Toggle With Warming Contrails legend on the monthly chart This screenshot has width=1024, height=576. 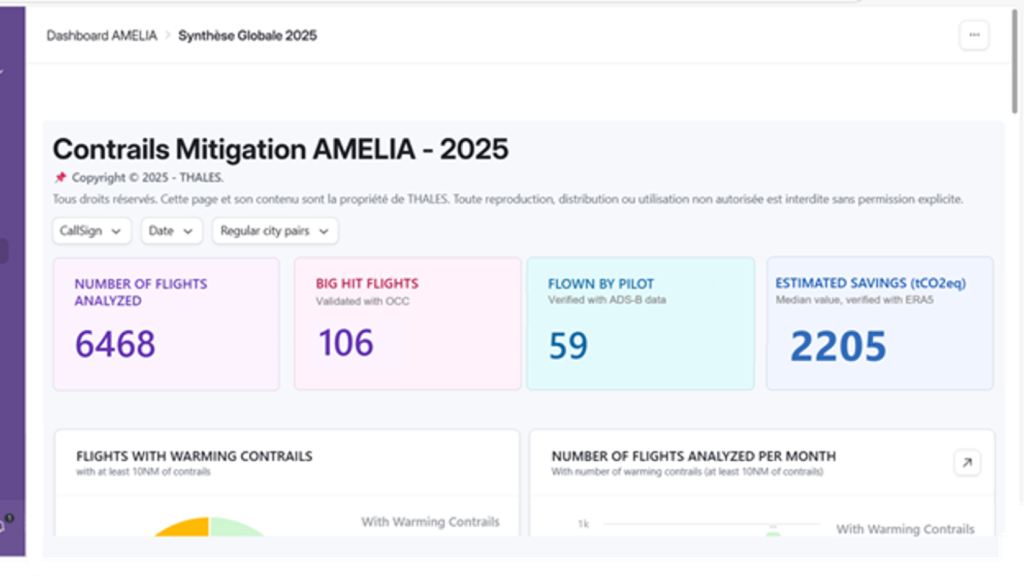pos(905,529)
